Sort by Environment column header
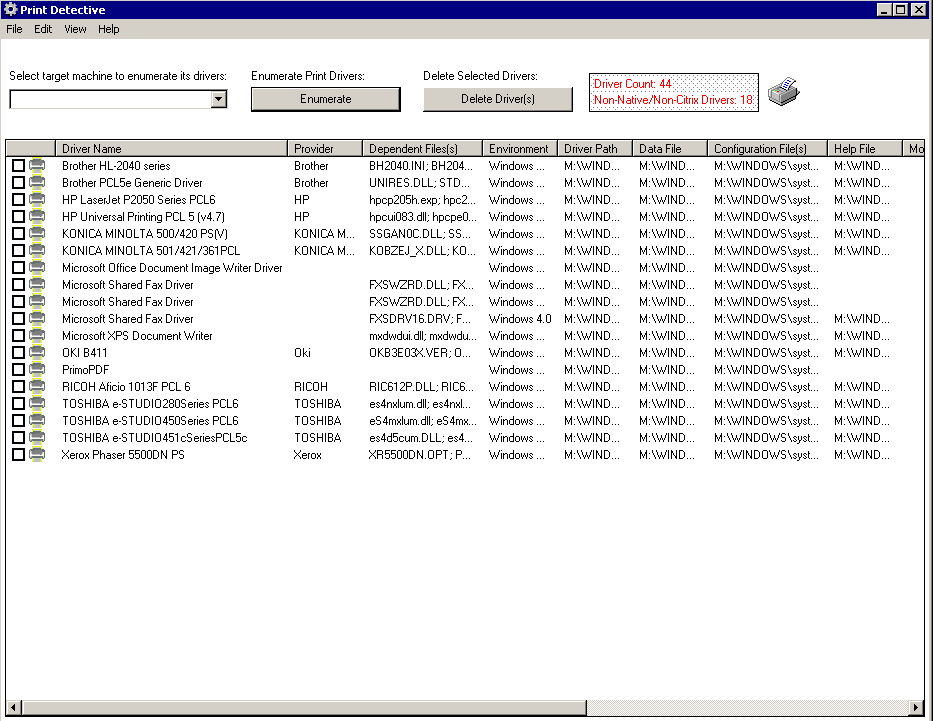 click(519, 149)
